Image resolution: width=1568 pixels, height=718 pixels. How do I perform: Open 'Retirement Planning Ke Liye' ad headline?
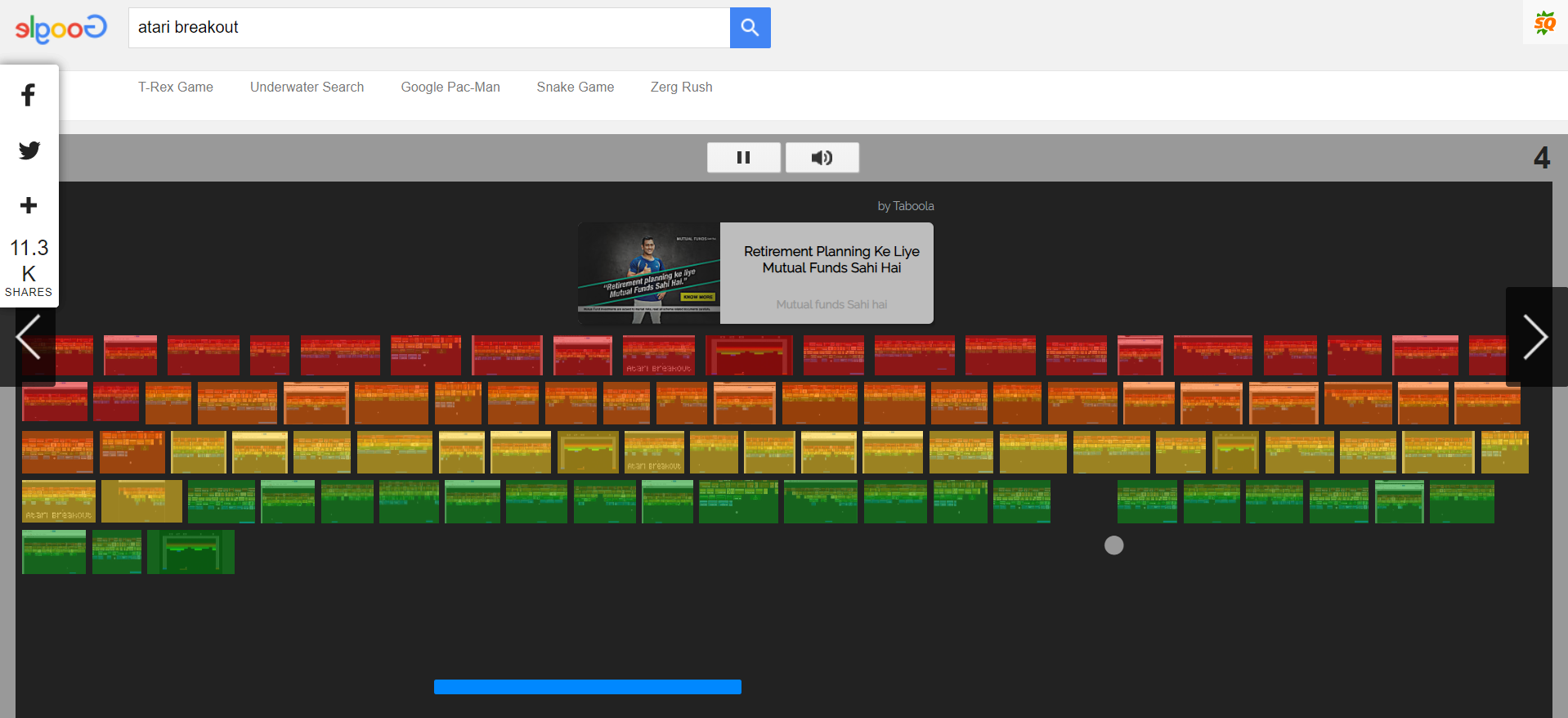coord(831,259)
